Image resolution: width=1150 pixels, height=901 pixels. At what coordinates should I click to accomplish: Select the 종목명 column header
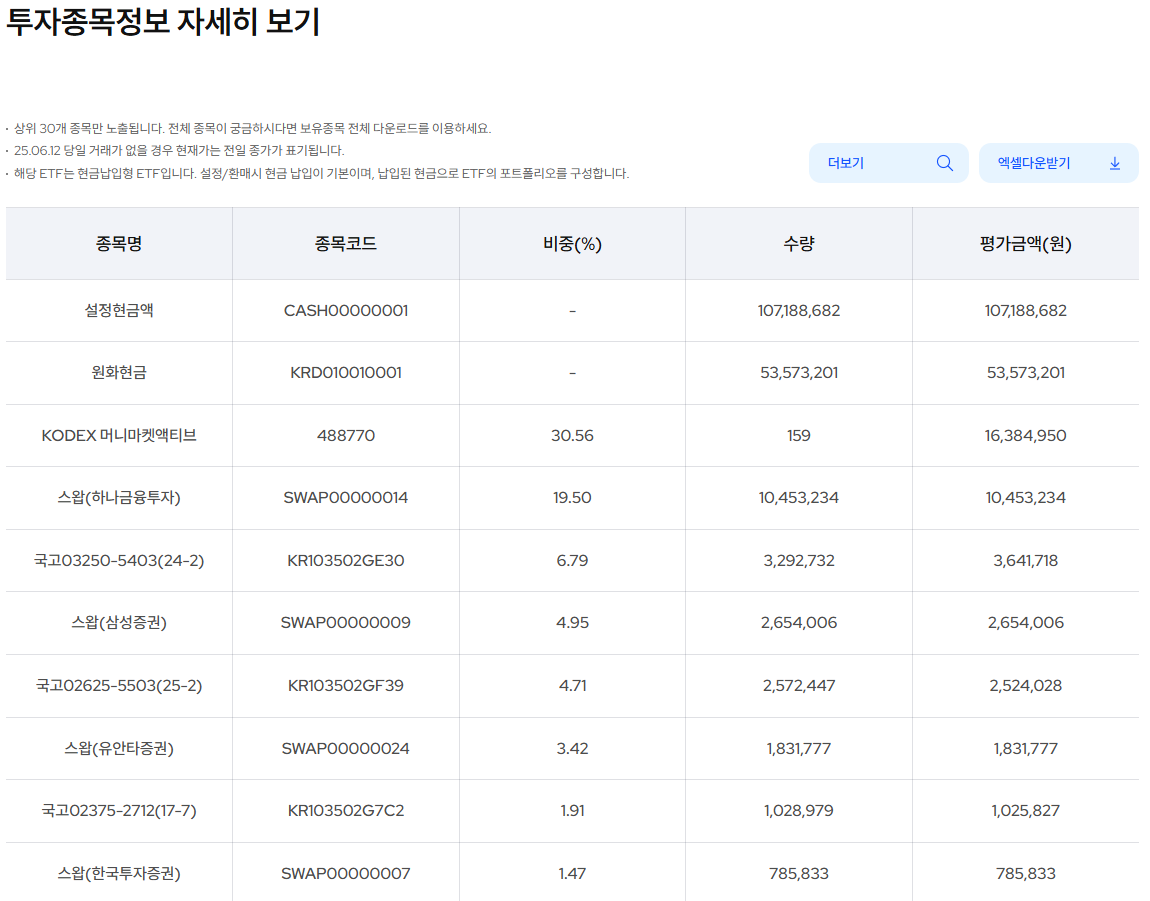tap(117, 243)
